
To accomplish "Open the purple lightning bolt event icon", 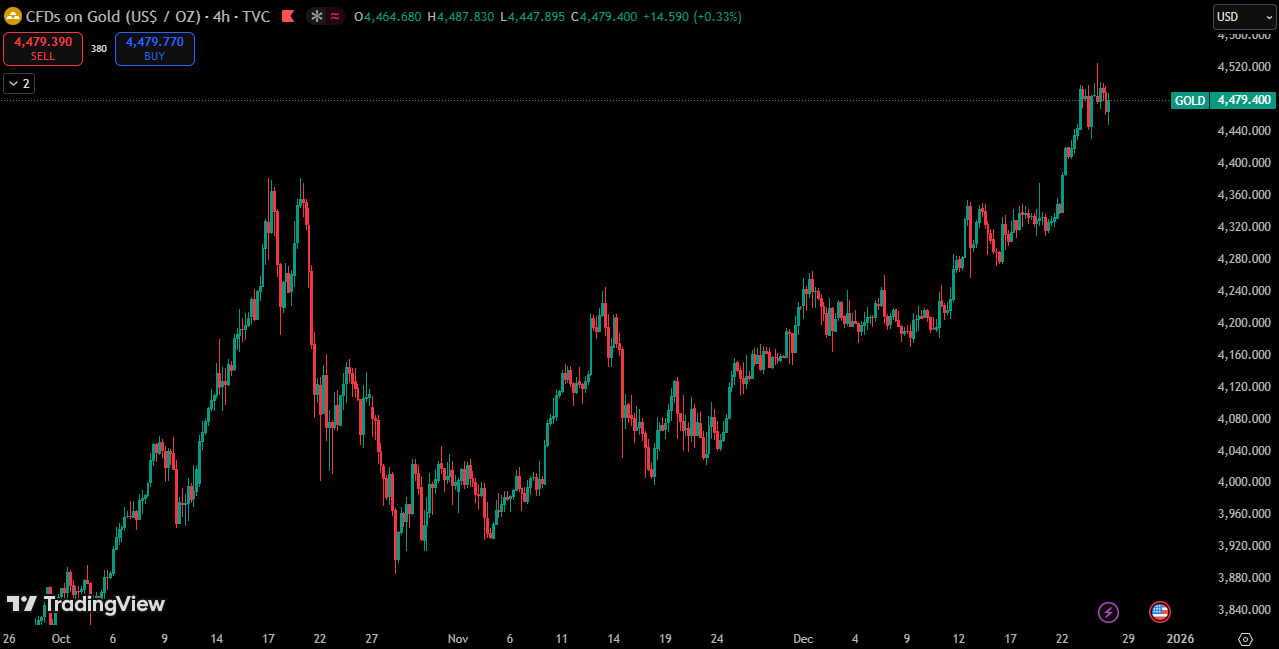I will [x=1108, y=612].
